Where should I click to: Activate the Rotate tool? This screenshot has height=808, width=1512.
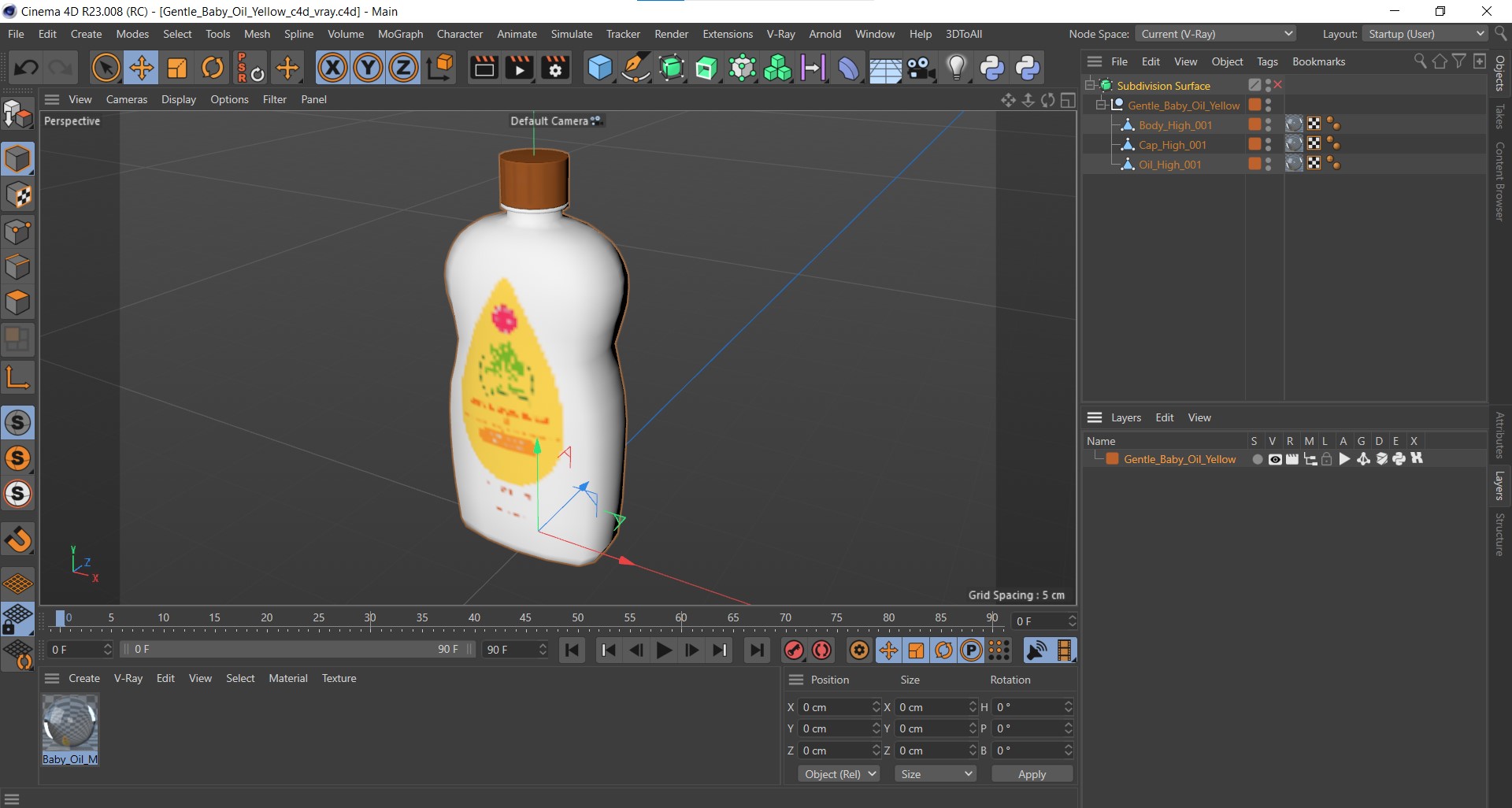(x=213, y=68)
